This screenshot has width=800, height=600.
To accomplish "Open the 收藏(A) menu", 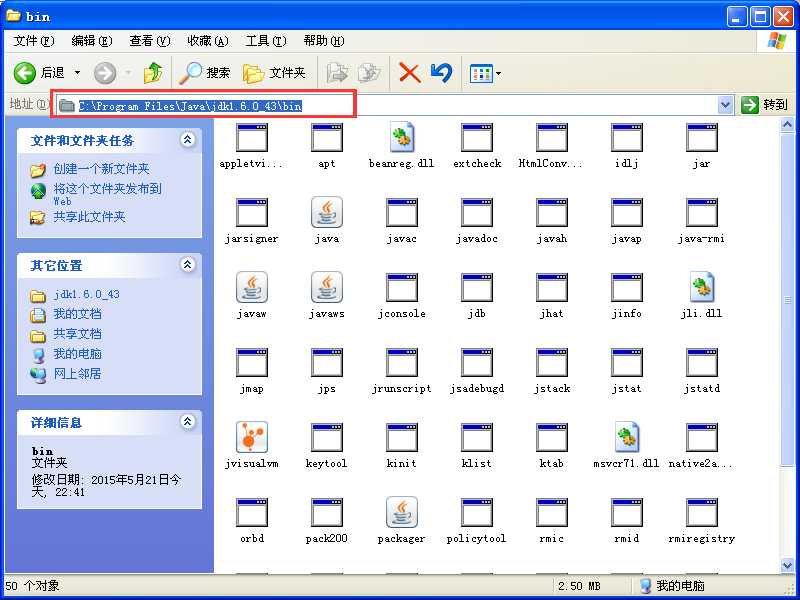I will pos(208,40).
